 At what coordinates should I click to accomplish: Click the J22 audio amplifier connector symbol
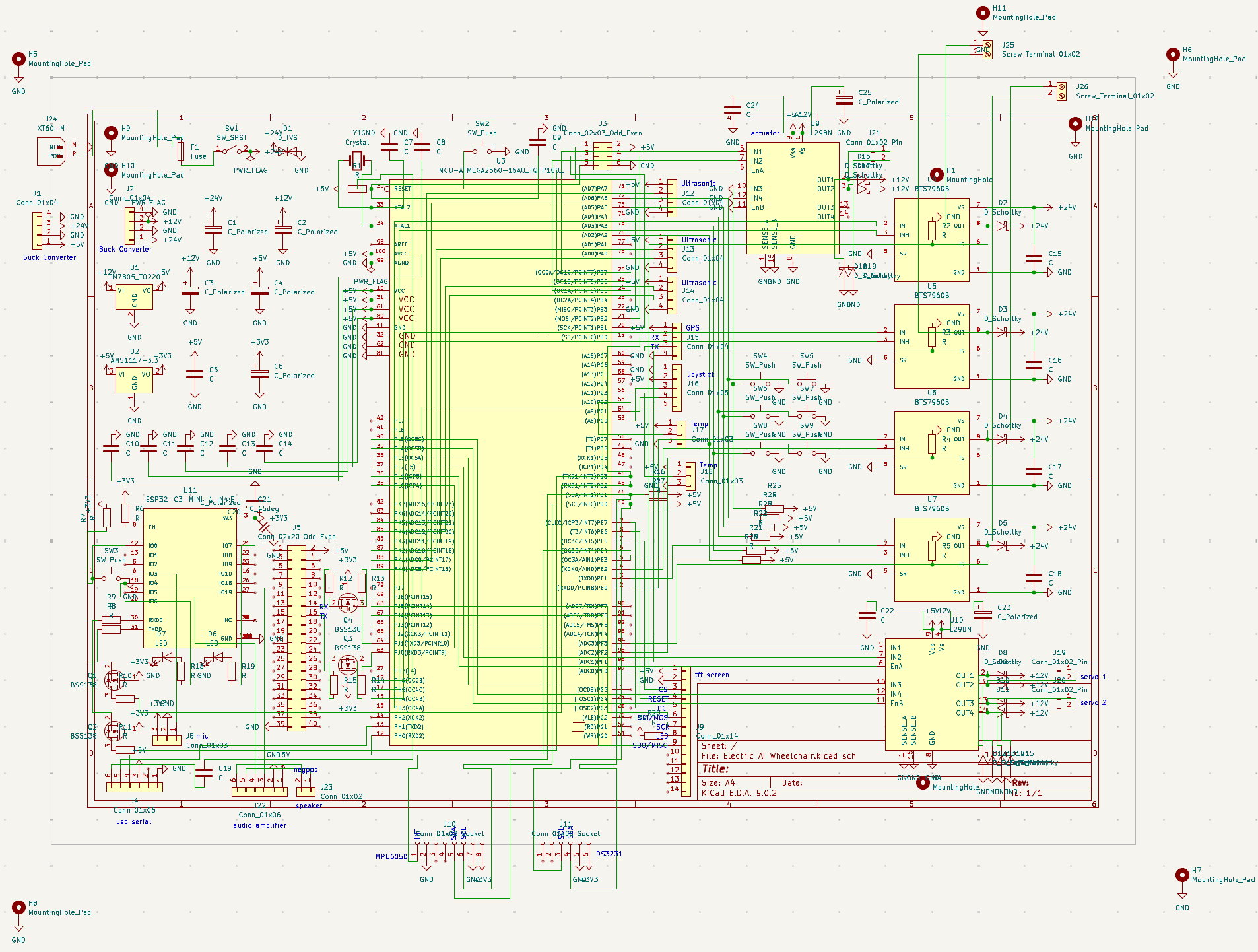(x=259, y=791)
